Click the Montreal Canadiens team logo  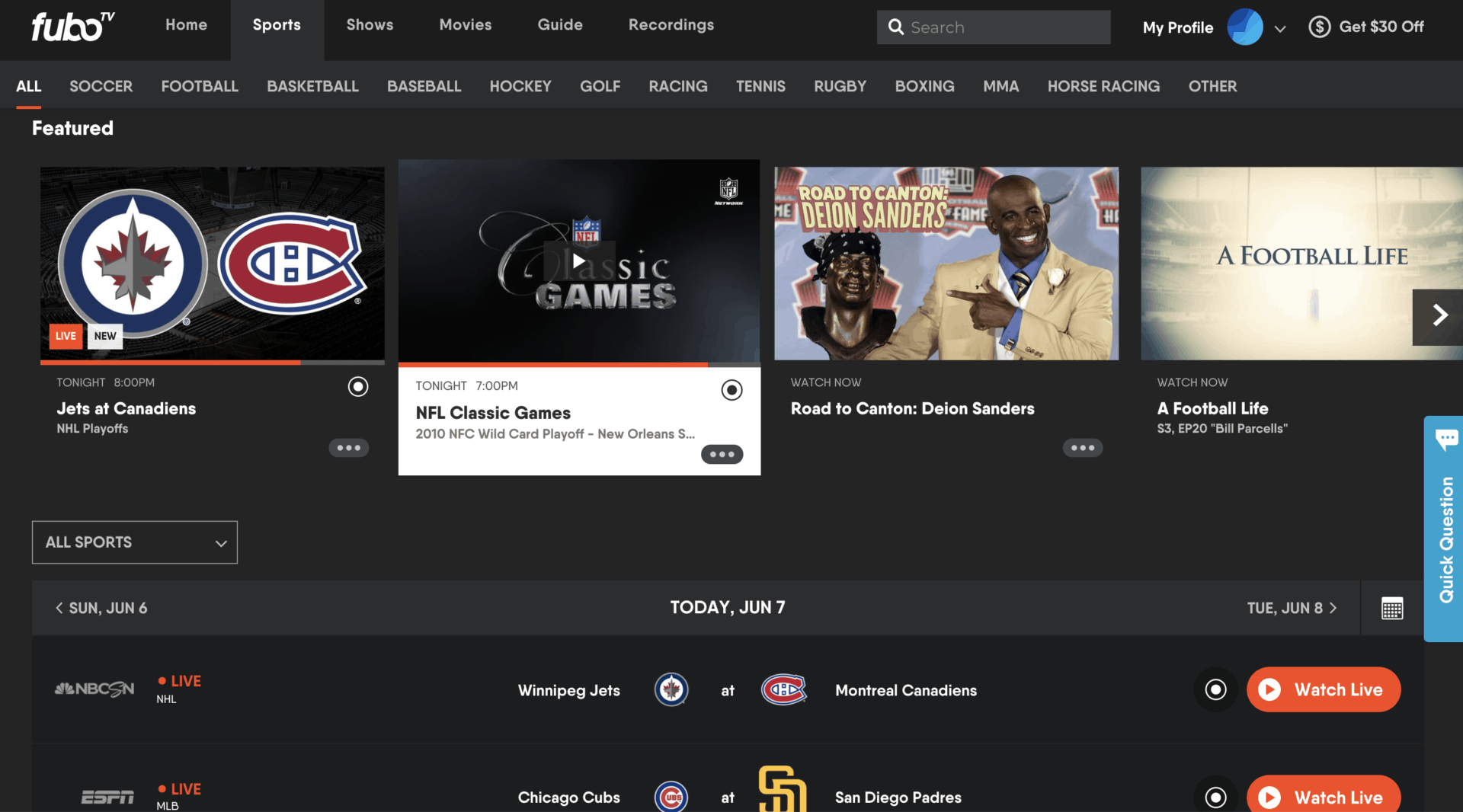pos(784,690)
